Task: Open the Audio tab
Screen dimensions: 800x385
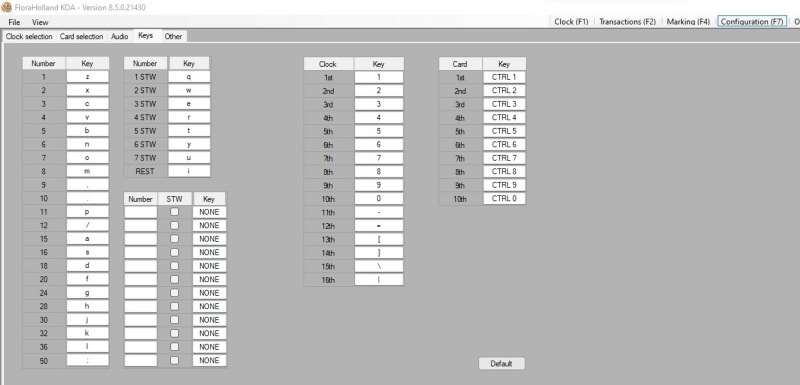Action: [x=120, y=36]
